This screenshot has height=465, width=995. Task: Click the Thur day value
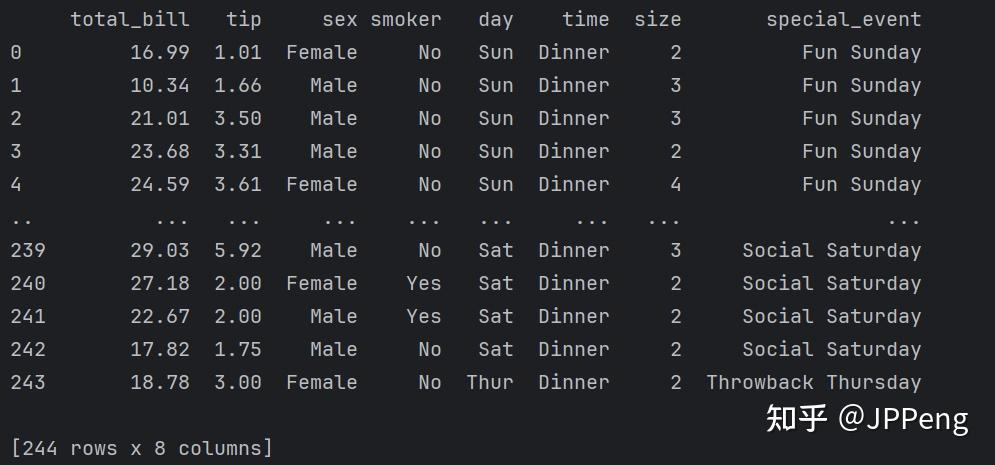tap(490, 383)
